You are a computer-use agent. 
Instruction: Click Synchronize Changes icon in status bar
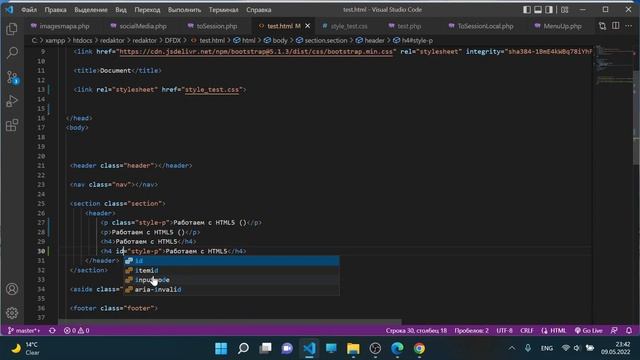pos(52,331)
